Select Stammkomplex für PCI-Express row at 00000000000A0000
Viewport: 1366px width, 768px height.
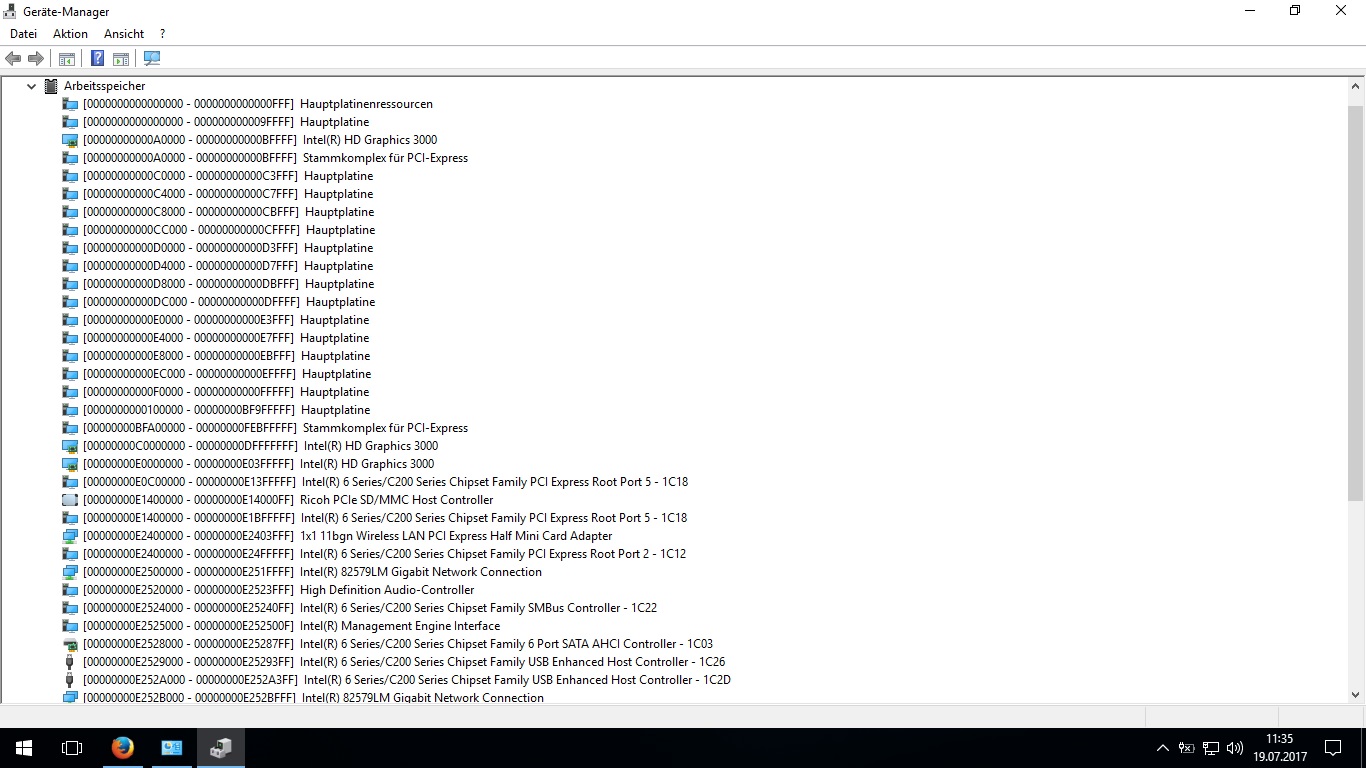[275, 158]
